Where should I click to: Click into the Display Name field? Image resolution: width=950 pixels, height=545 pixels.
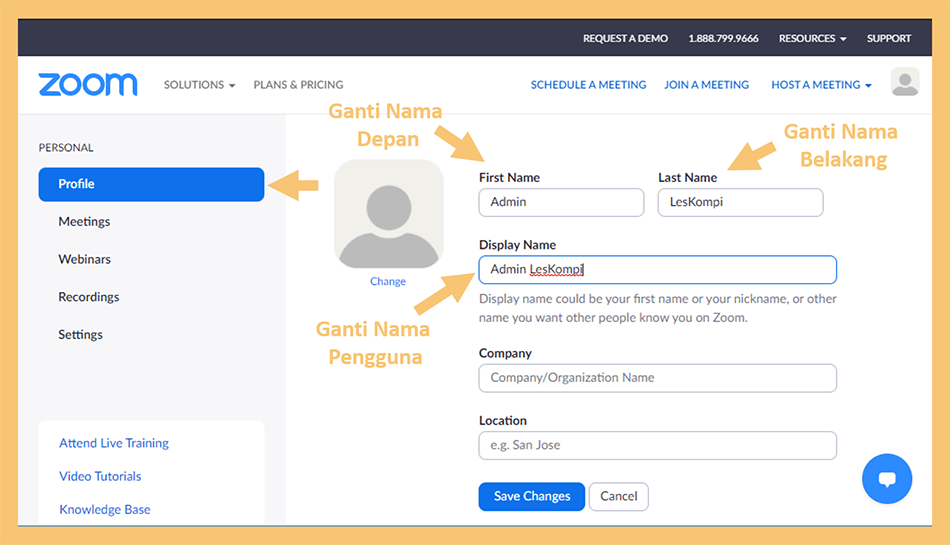pyautogui.click(x=657, y=269)
